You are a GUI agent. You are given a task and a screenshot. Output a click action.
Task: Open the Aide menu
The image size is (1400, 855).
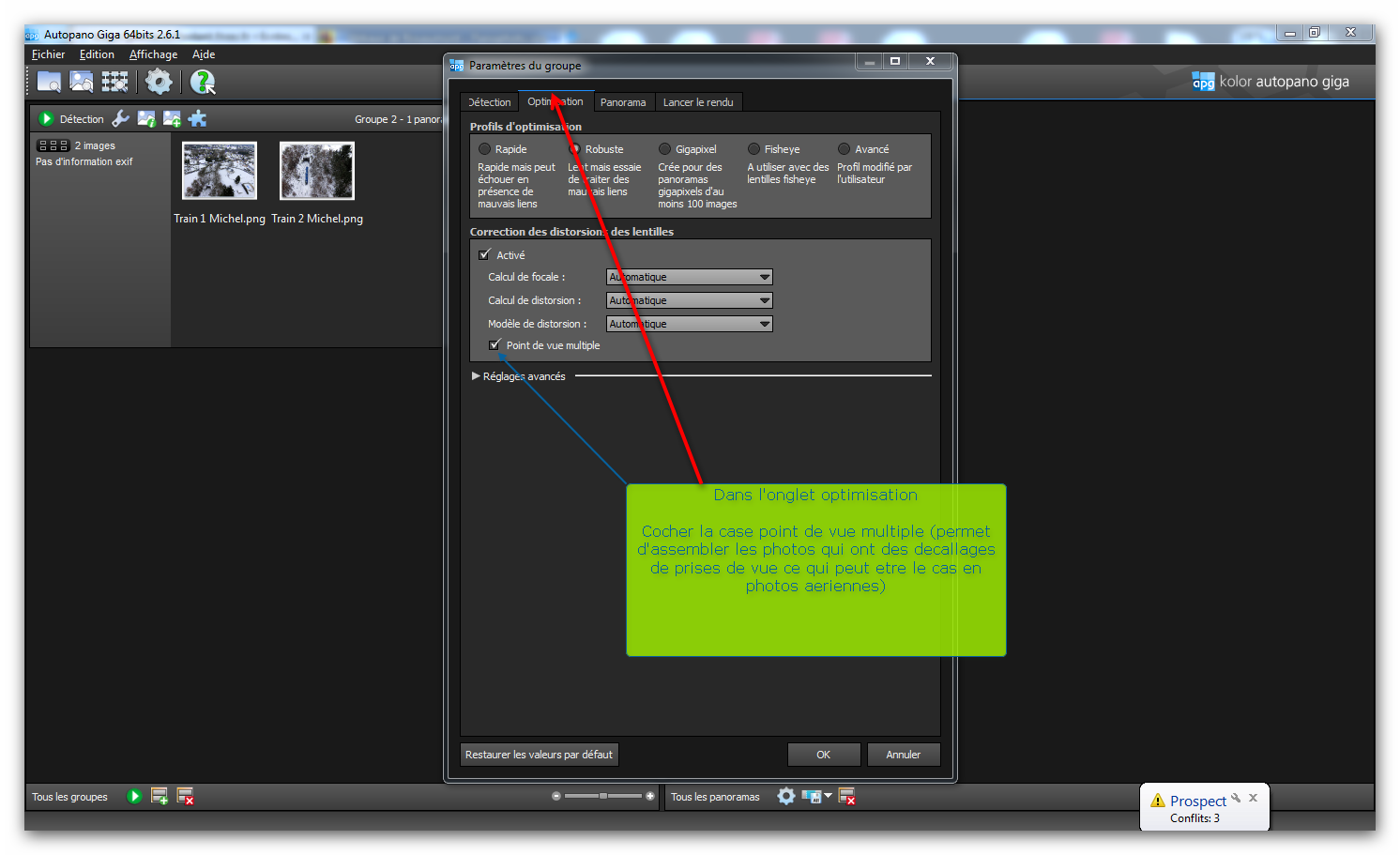pyautogui.click(x=204, y=54)
